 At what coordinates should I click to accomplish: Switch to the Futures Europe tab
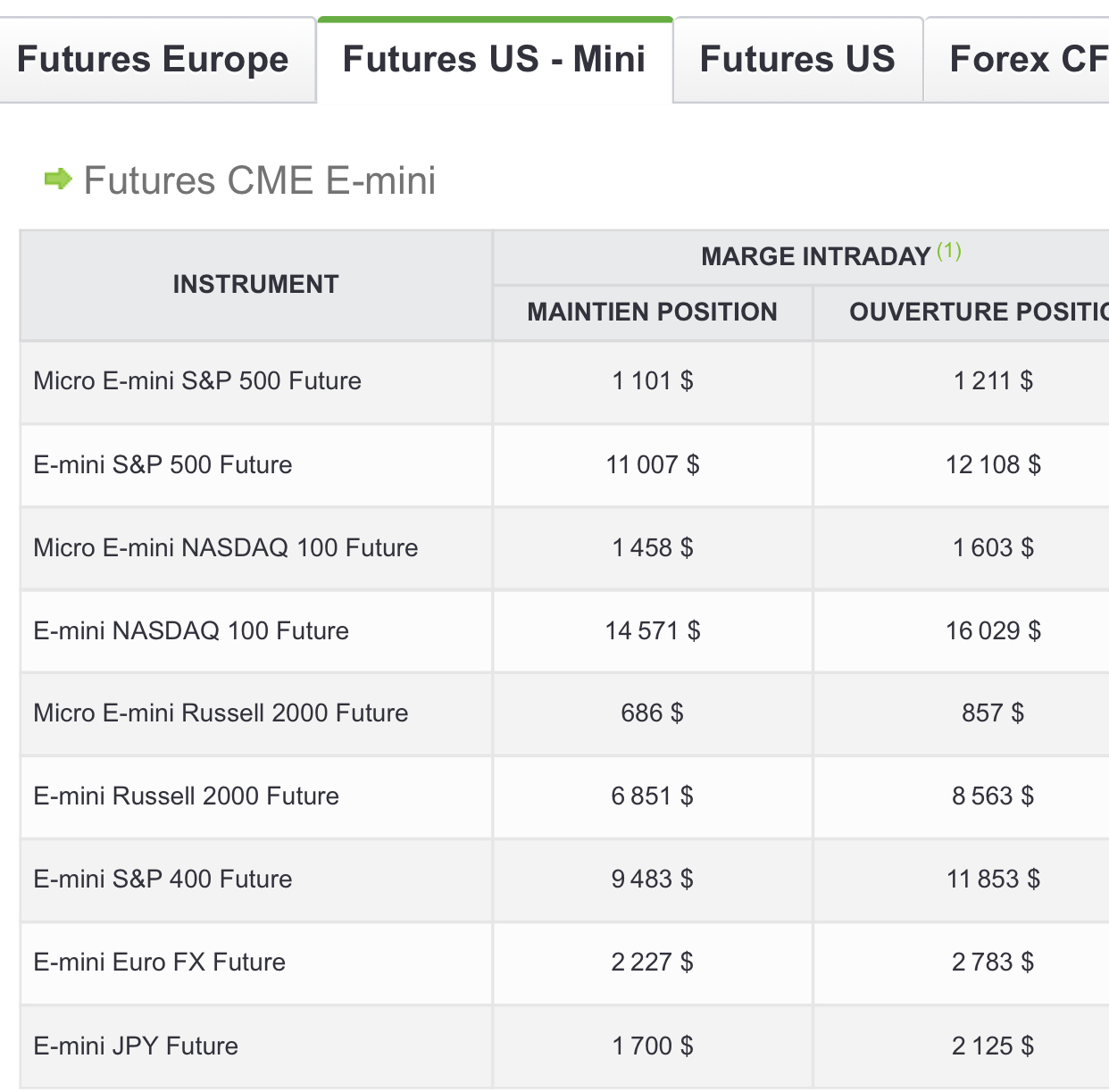(153, 60)
